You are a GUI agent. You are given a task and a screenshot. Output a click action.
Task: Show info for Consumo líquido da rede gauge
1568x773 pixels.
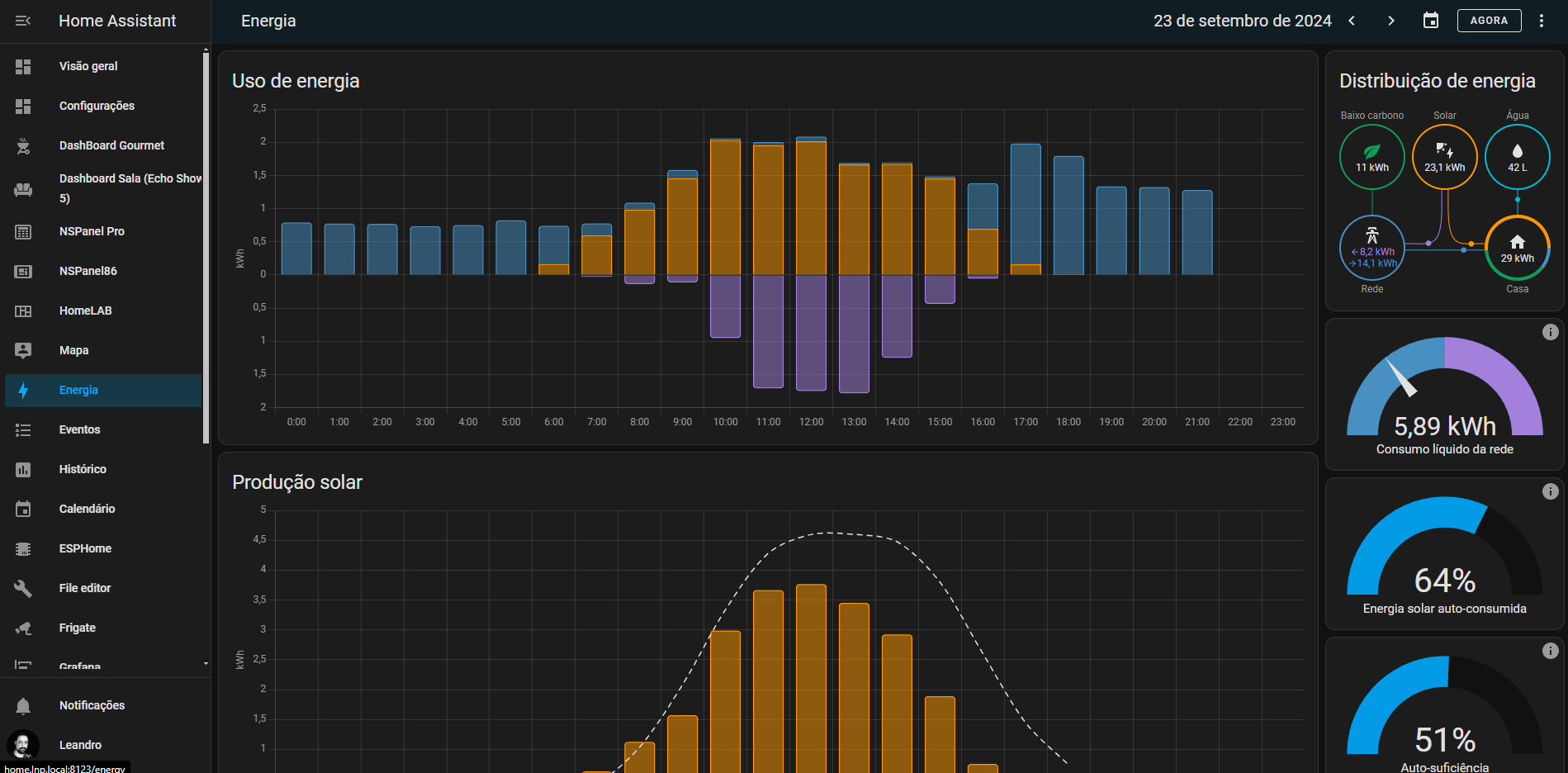click(x=1550, y=332)
